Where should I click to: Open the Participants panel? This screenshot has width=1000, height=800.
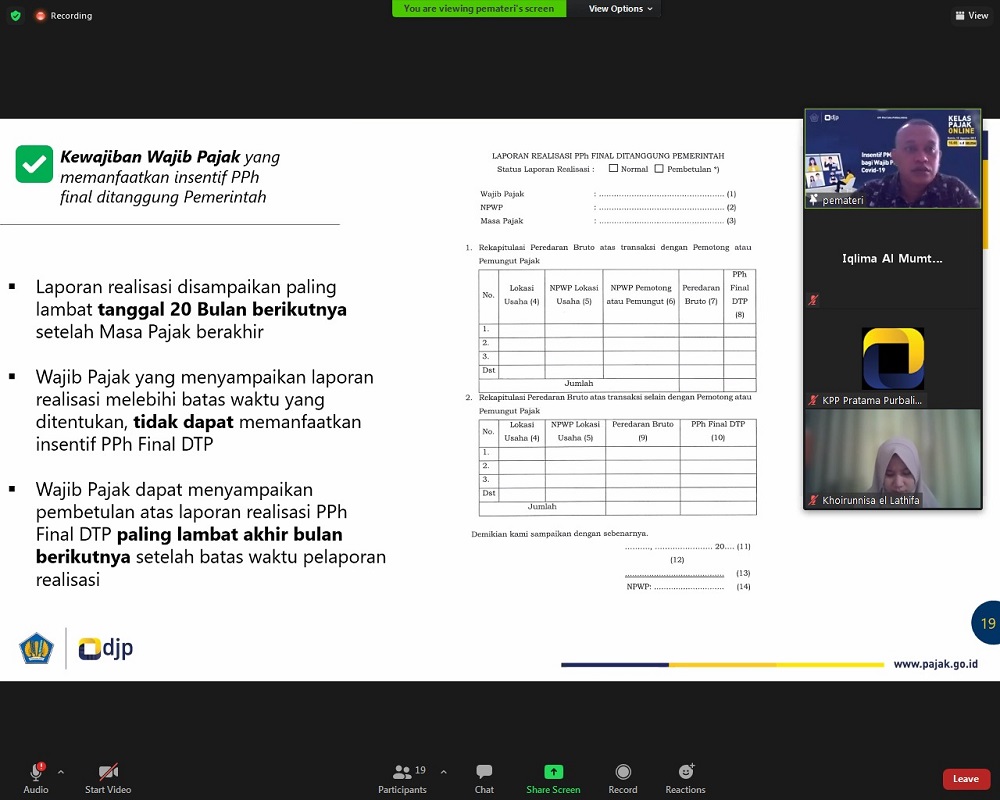coord(402,773)
